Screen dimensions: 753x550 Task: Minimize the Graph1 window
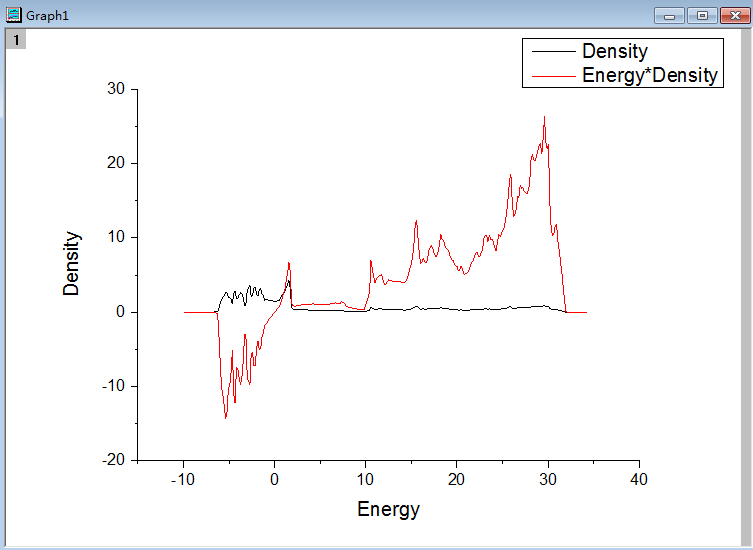pos(669,15)
